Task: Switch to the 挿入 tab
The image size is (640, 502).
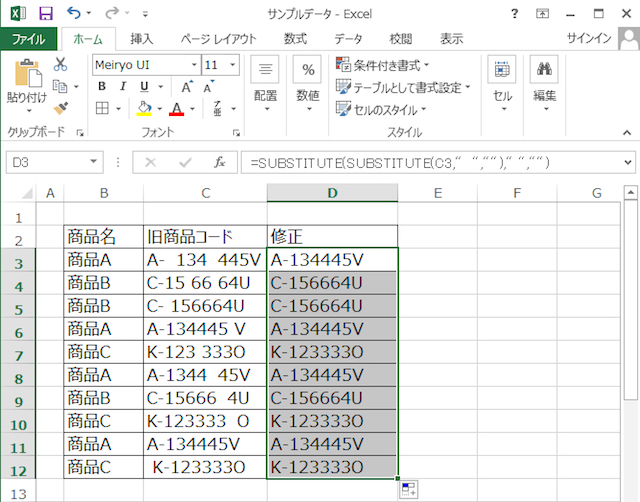Action: (x=142, y=39)
